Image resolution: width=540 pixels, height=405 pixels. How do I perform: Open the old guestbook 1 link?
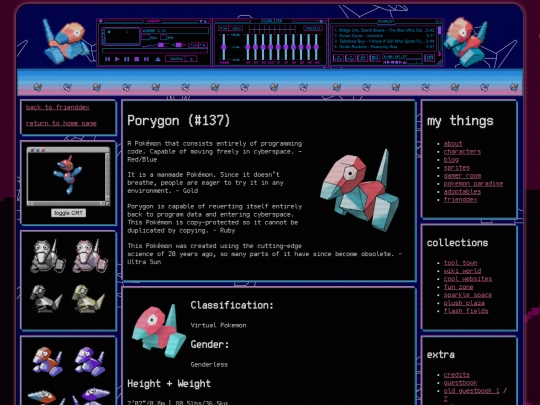pos(471,391)
